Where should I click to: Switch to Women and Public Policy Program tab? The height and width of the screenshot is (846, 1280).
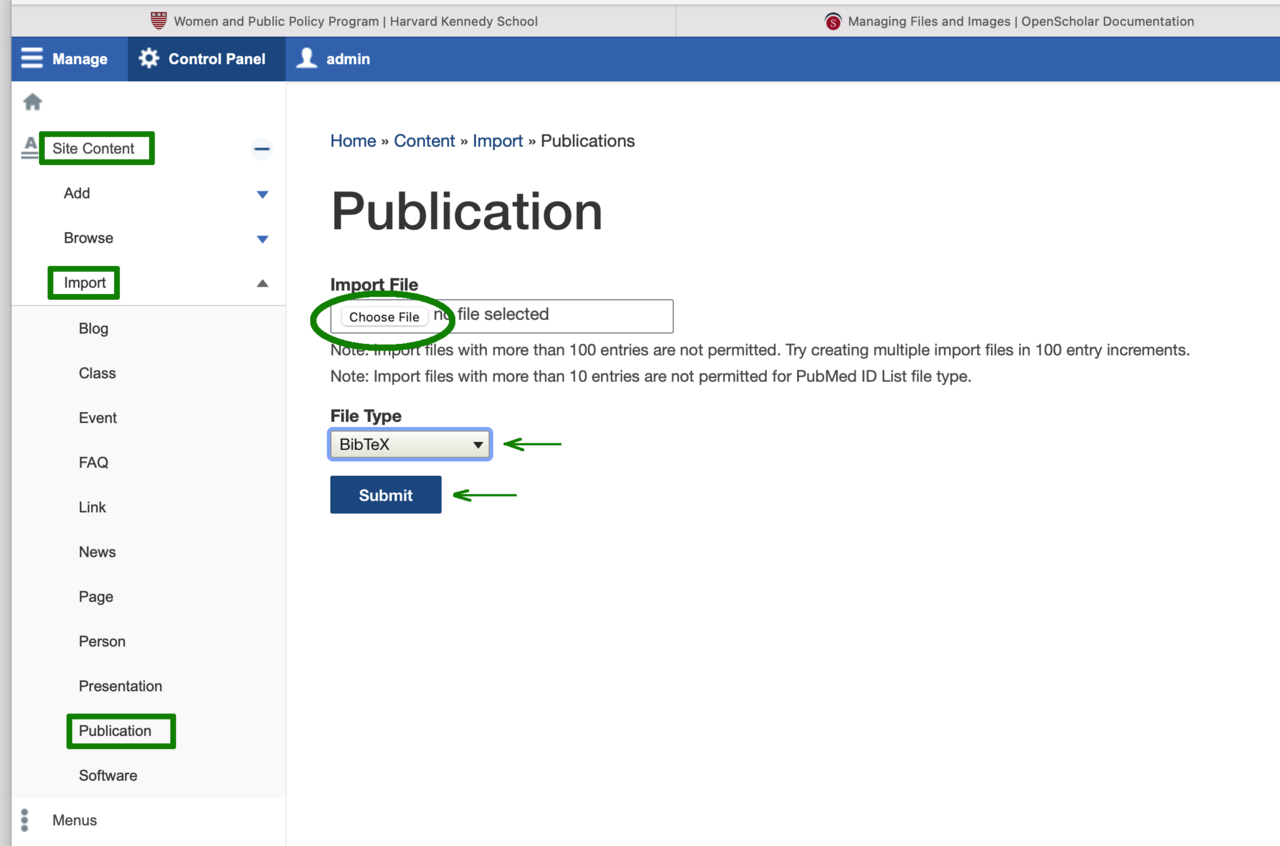tap(344, 21)
